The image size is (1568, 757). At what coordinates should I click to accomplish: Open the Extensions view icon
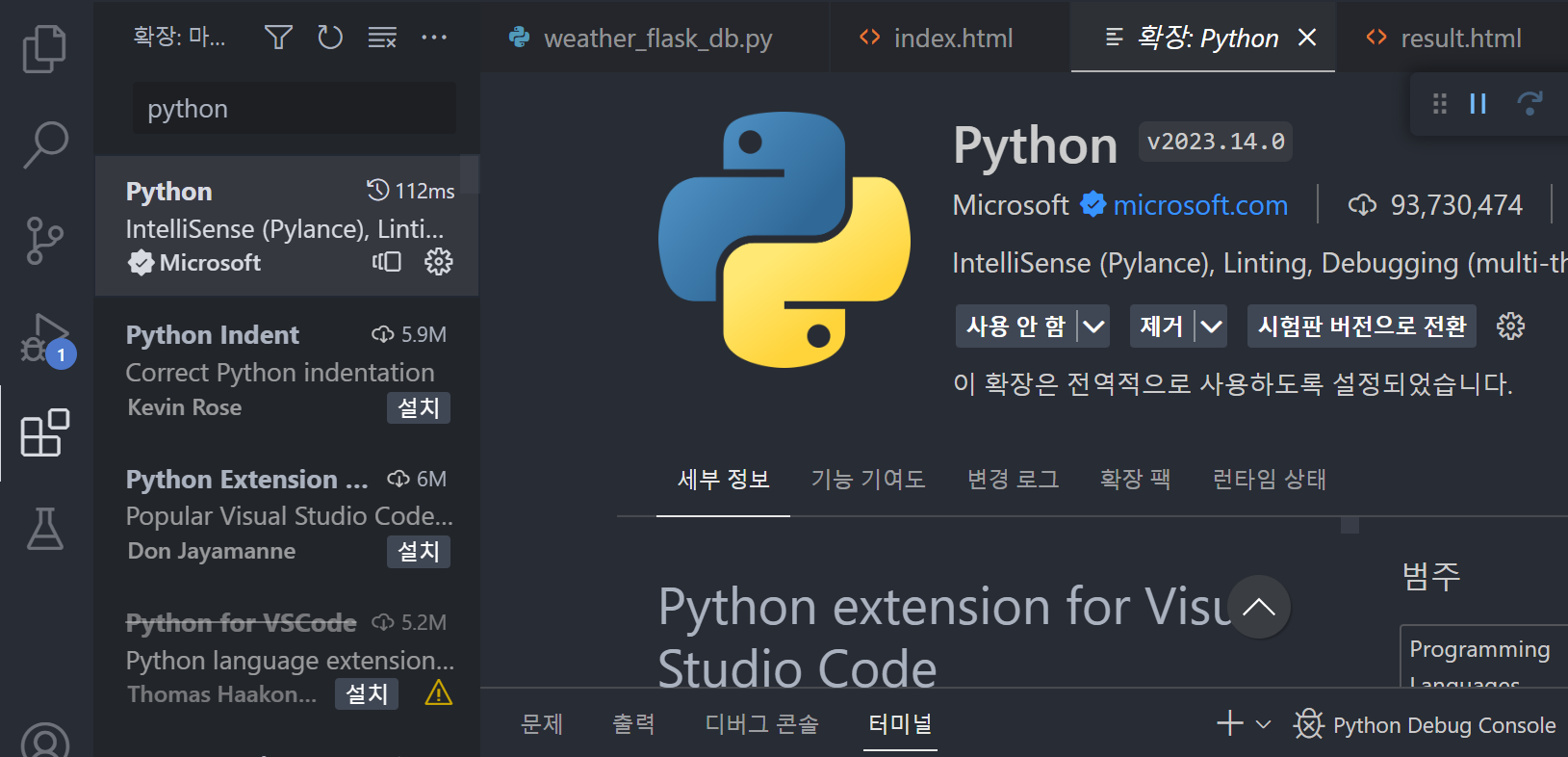45,433
